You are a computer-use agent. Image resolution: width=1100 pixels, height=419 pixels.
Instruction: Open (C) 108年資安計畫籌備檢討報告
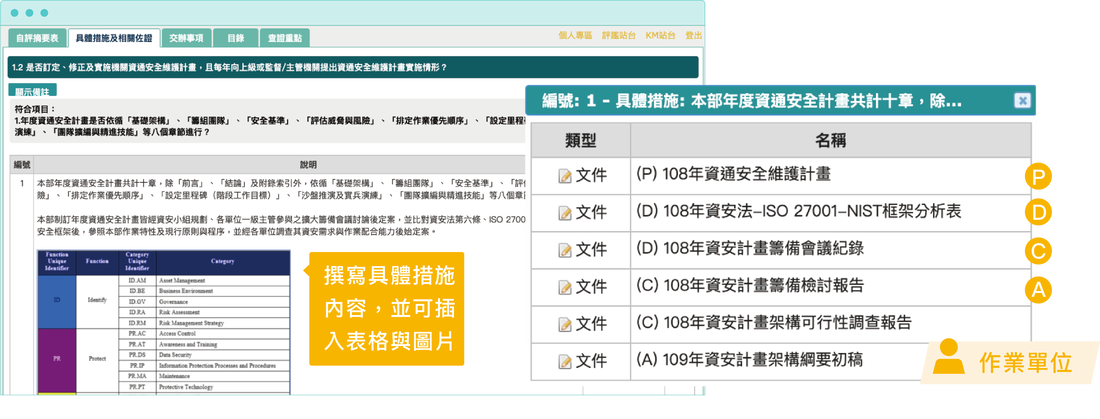click(x=750, y=286)
